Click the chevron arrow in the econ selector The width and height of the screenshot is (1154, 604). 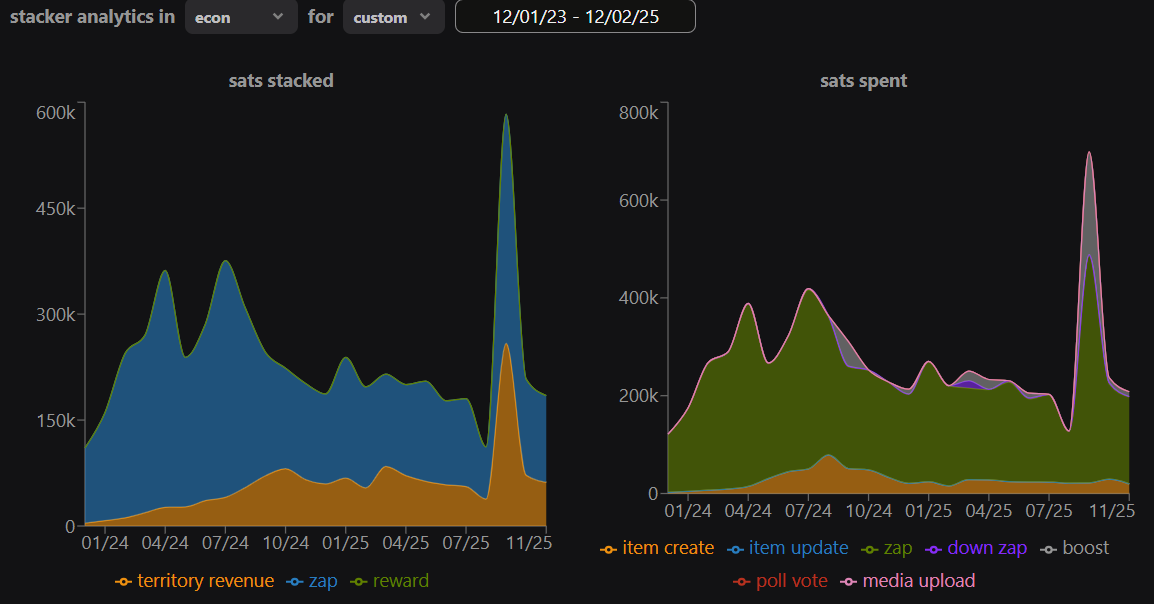[278, 17]
